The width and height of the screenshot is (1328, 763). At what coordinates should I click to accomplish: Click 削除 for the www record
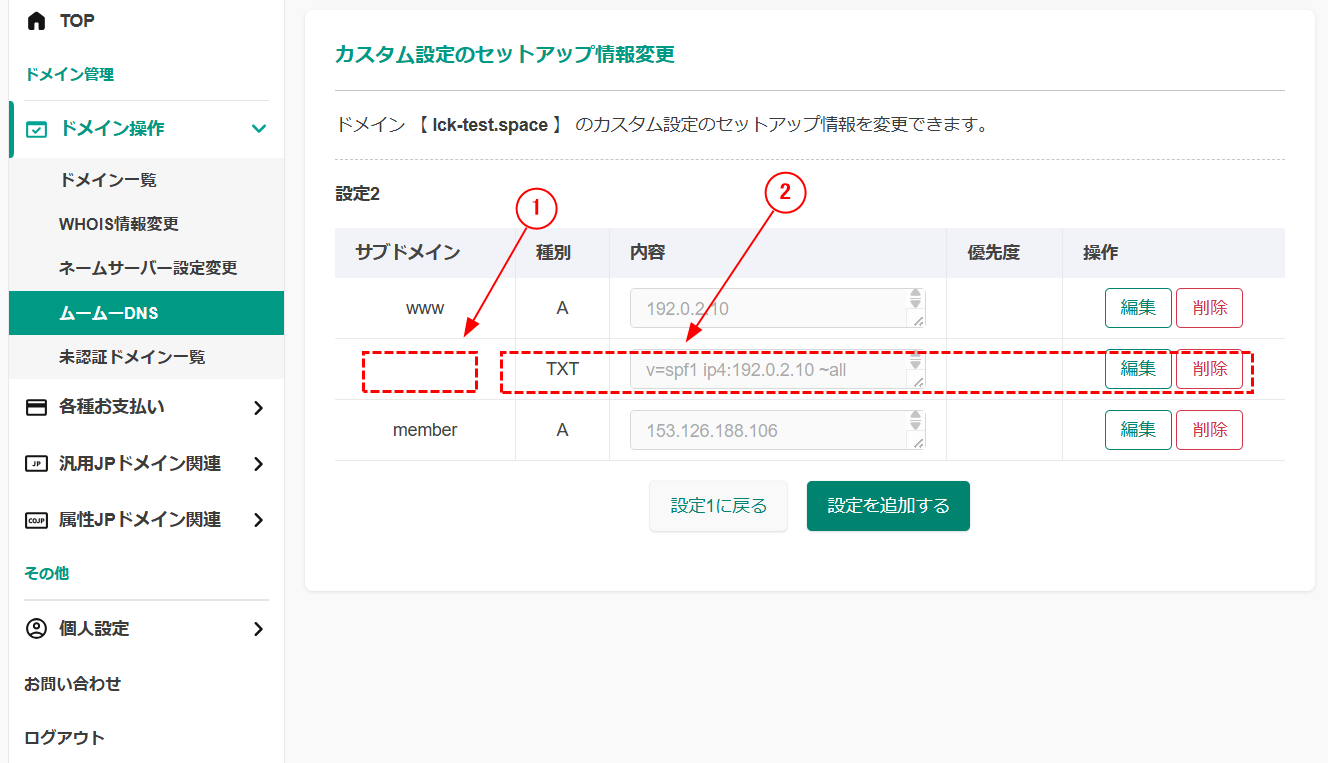pyautogui.click(x=1209, y=308)
